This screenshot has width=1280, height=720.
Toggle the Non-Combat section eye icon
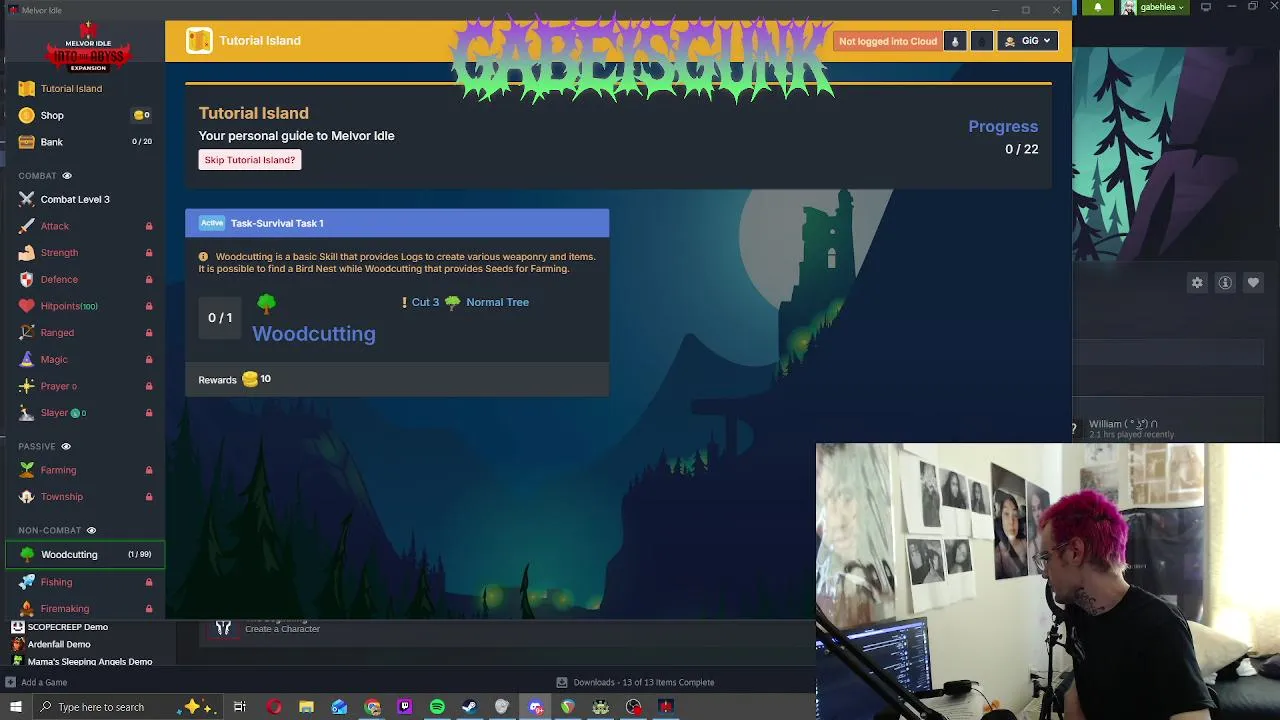[x=91, y=530]
